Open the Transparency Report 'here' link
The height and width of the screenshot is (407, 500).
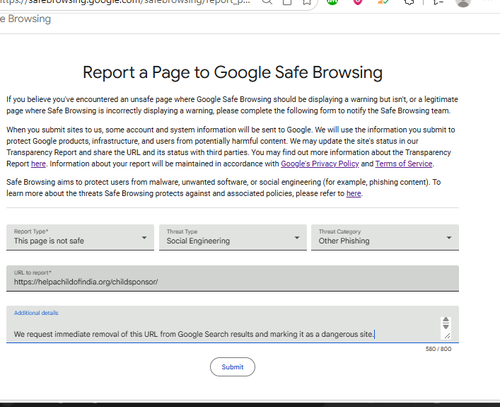click(38, 164)
